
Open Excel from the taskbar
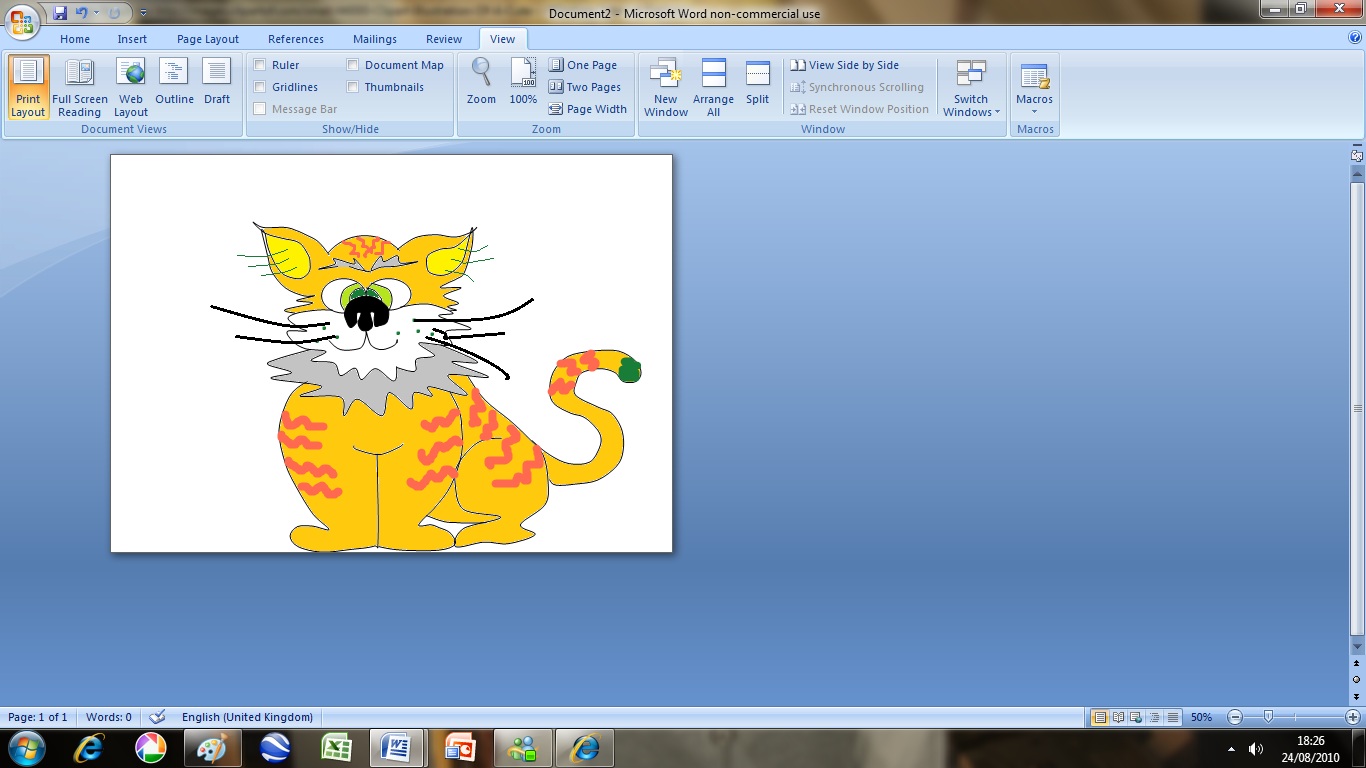pos(336,748)
